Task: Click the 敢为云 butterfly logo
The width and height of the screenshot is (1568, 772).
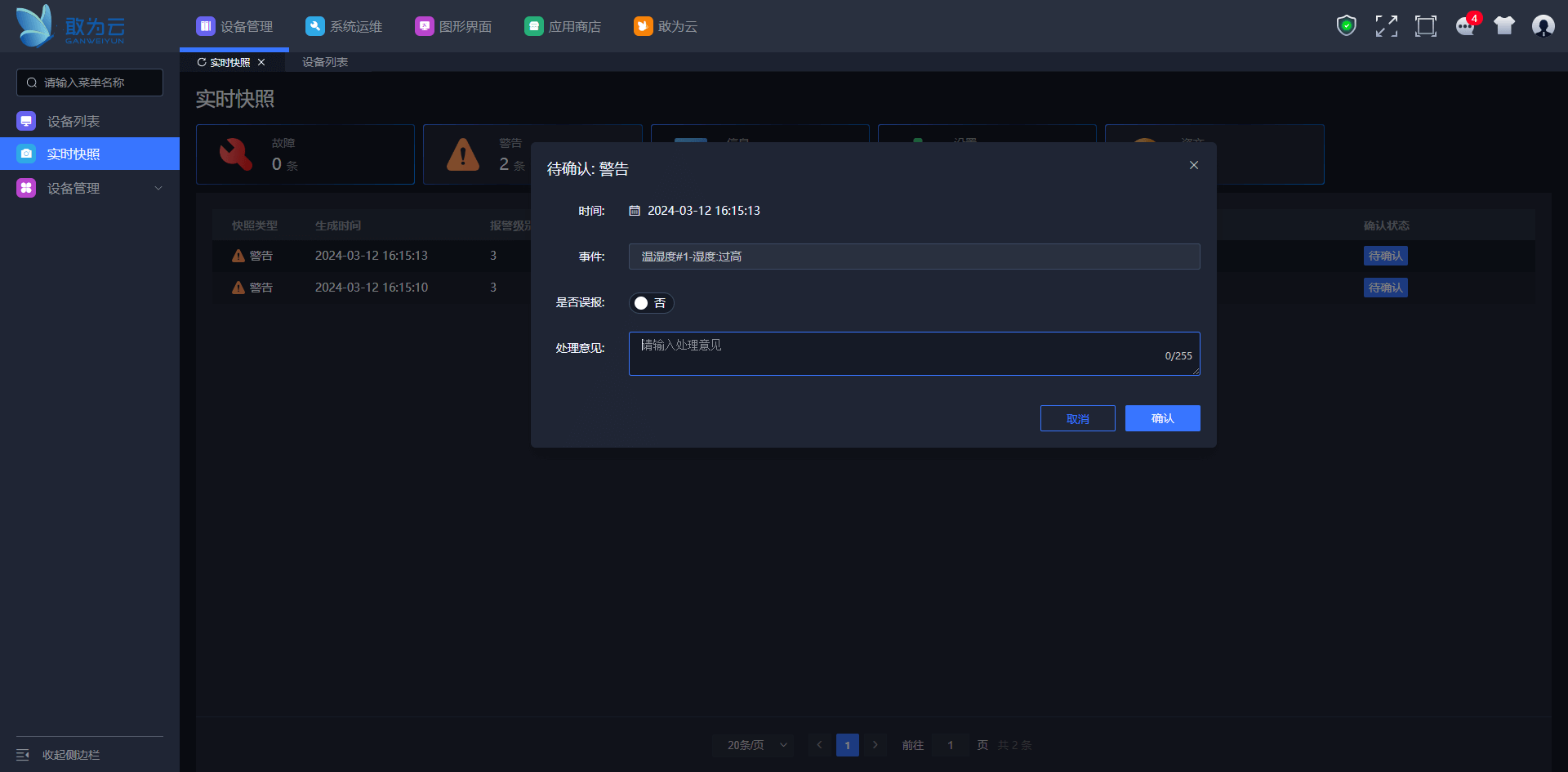Action: [71, 26]
